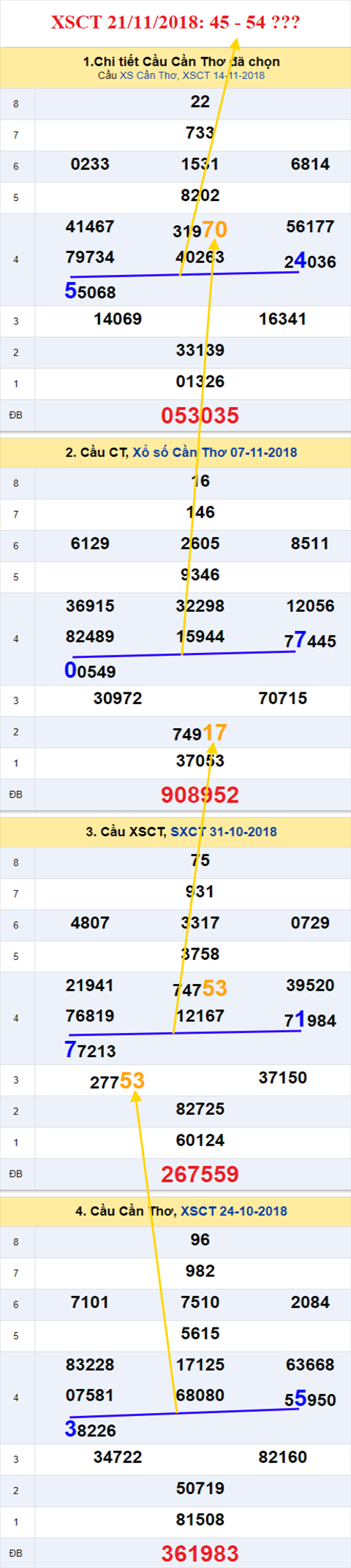
Task: Click the number 01326
Action: tap(200, 382)
